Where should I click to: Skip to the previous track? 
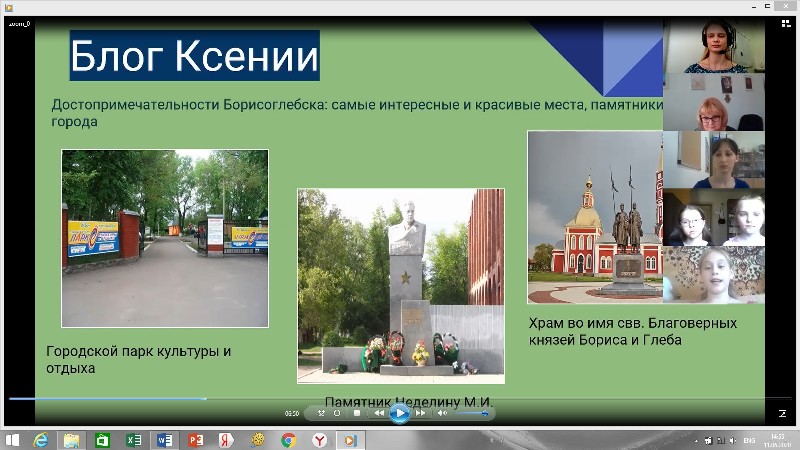pyautogui.click(x=379, y=412)
